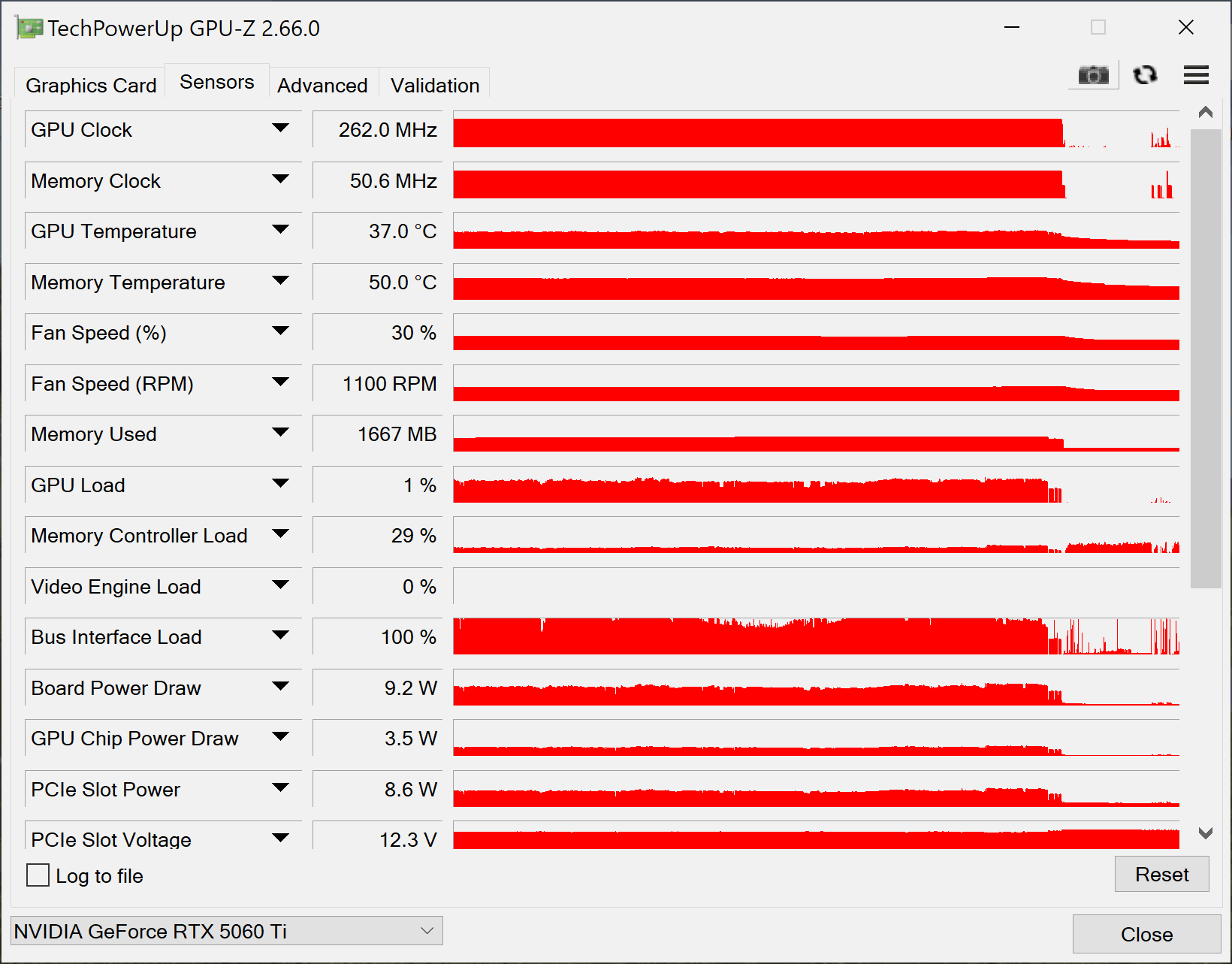This screenshot has width=1232, height=964.
Task: Click the Bus Interface Load history graph
Action: [816, 636]
